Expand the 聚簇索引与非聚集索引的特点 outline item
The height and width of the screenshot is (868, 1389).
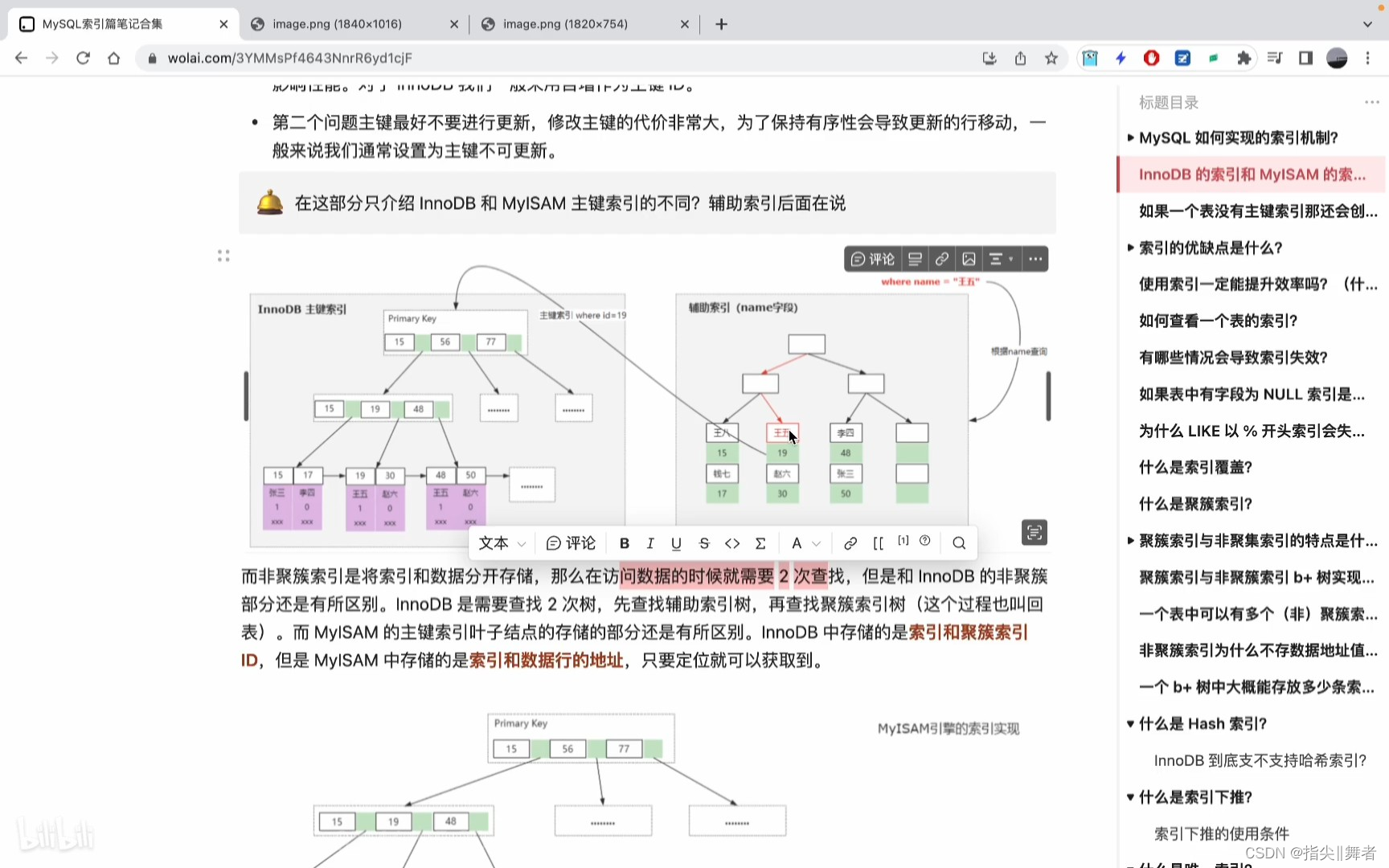coord(1130,541)
